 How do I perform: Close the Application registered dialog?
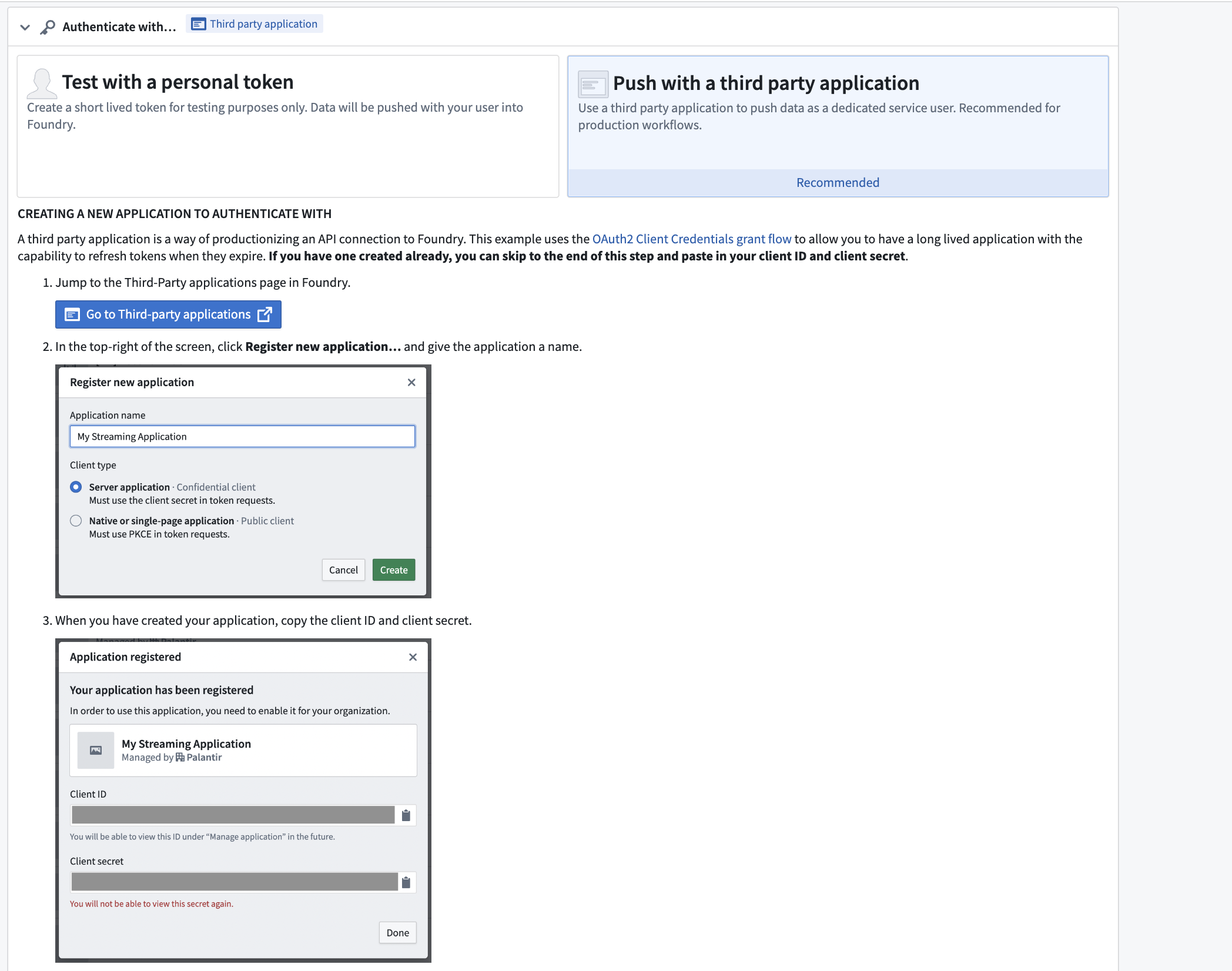[413, 657]
